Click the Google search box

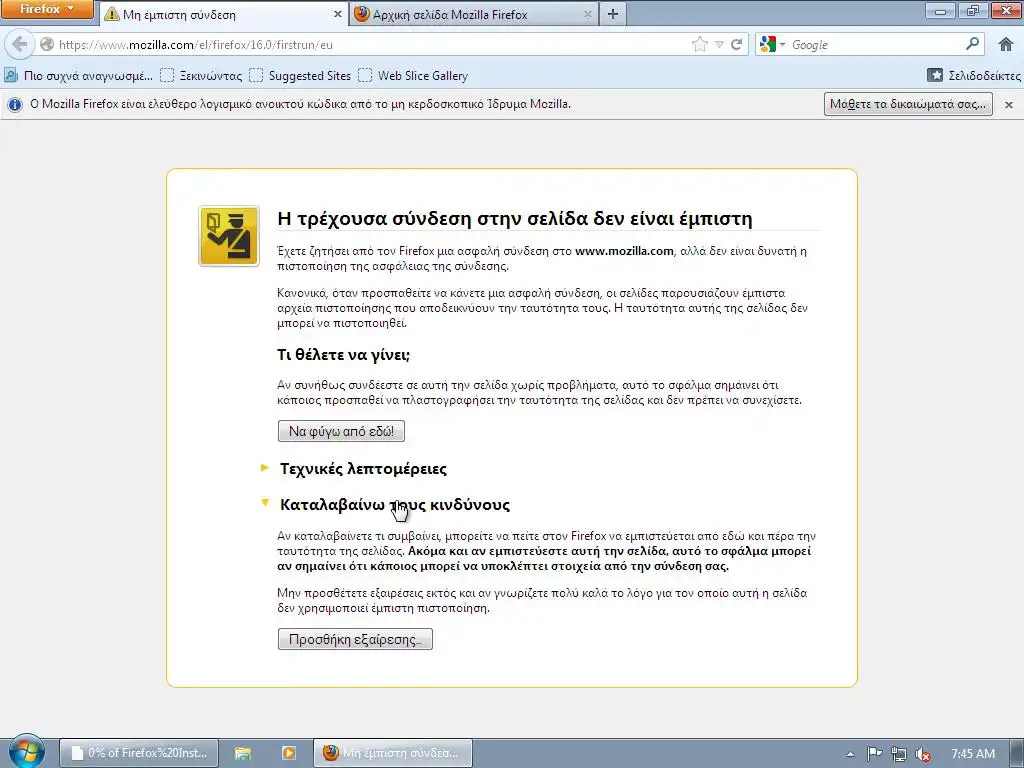click(876, 44)
